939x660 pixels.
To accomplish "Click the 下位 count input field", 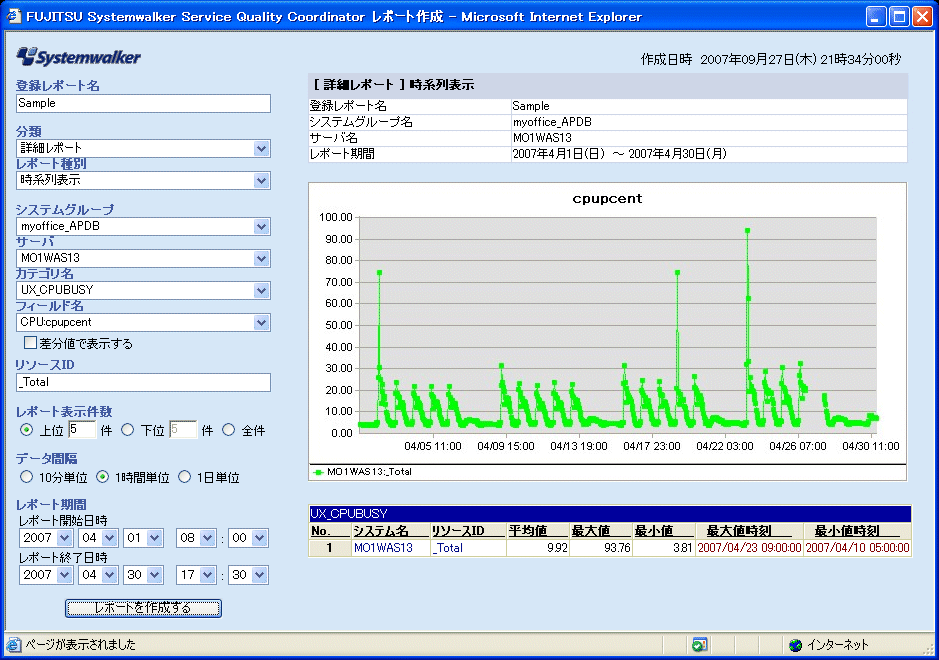I will (183, 429).
